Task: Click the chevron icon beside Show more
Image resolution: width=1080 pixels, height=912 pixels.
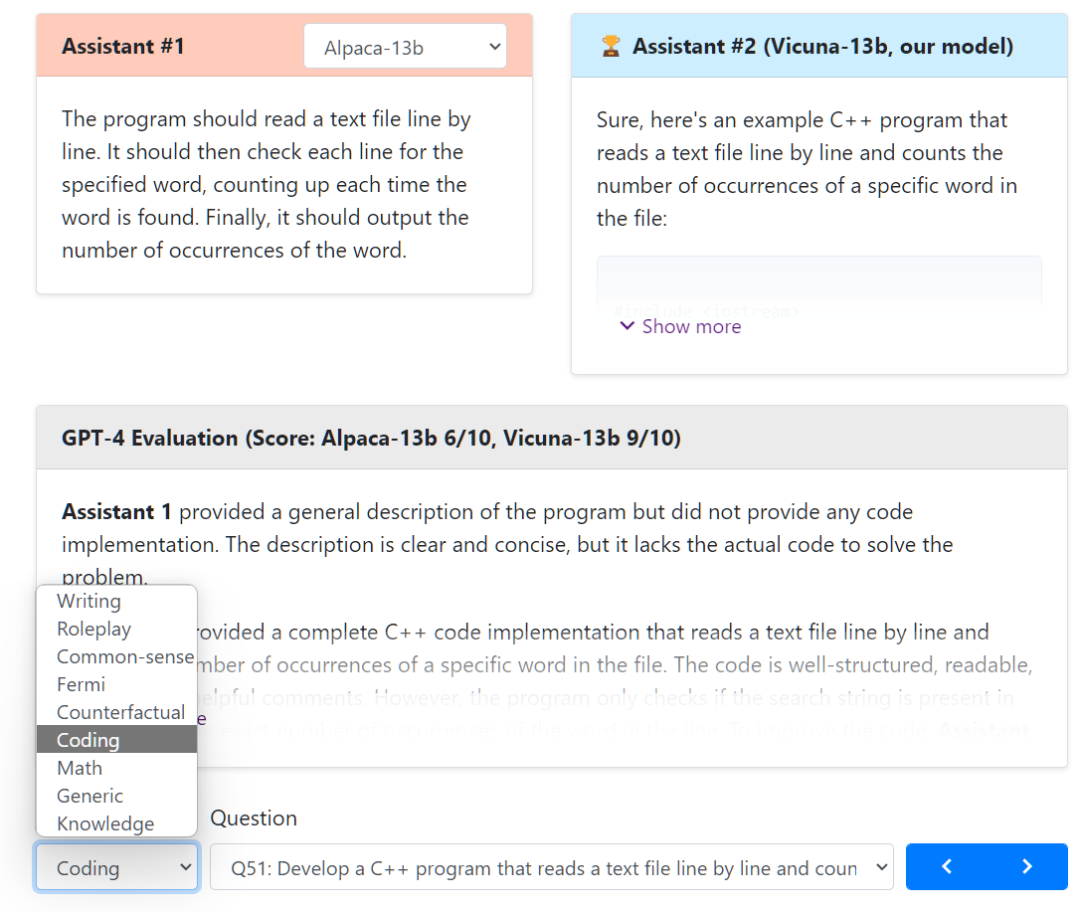Action: tap(627, 326)
